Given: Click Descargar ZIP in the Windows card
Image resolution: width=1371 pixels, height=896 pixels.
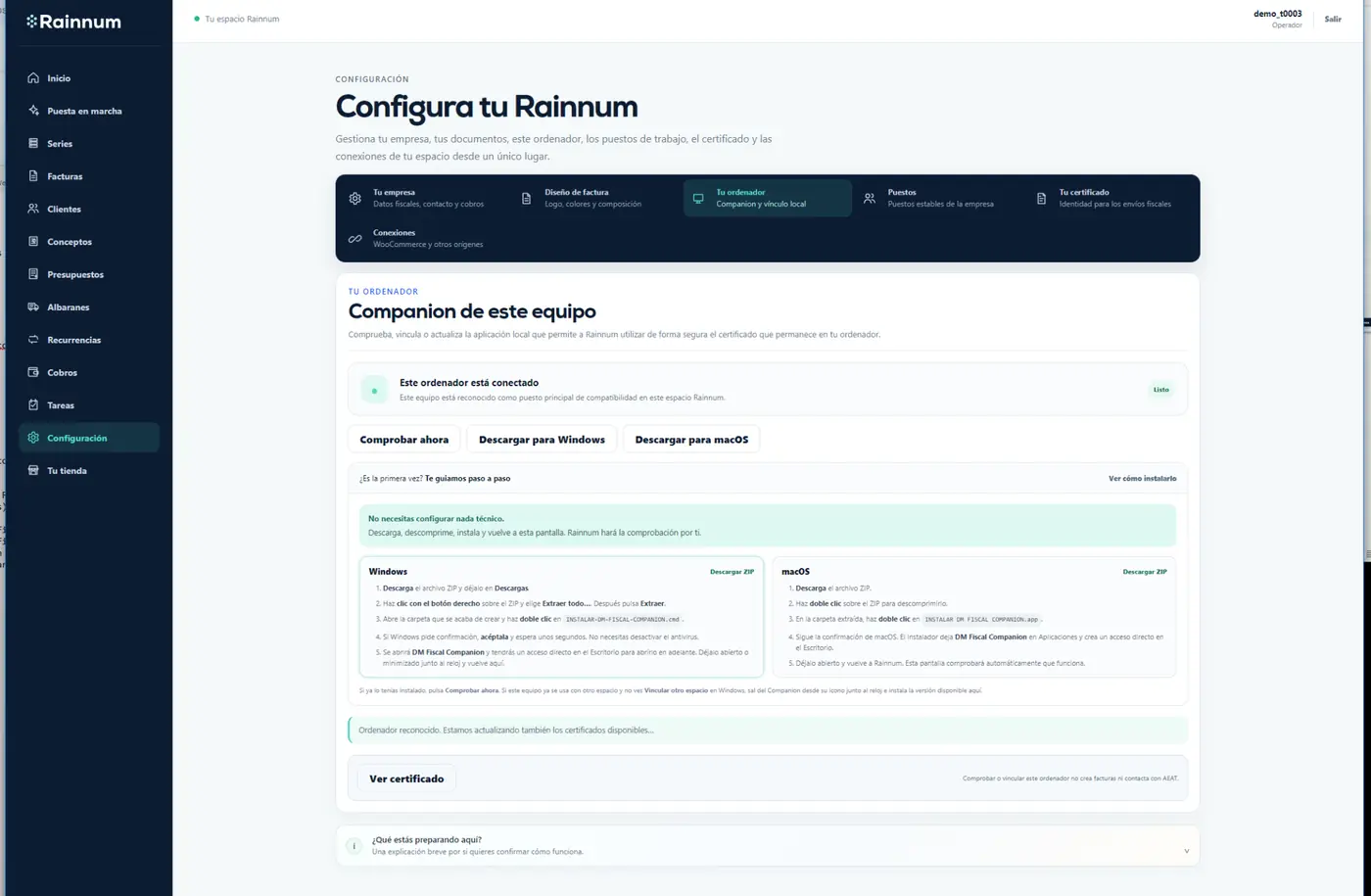Looking at the screenshot, I should coord(732,572).
